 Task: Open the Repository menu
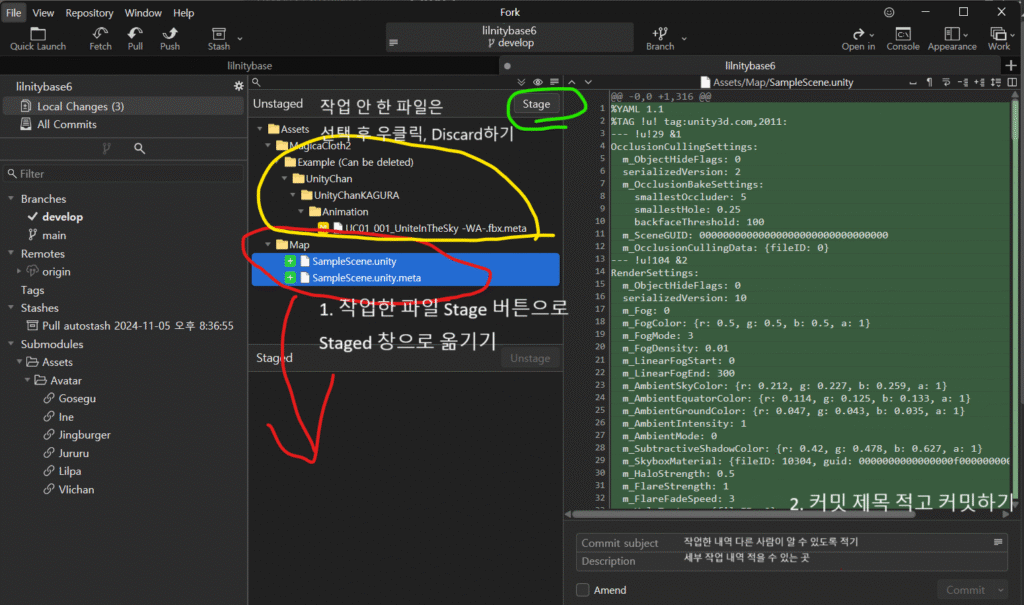(89, 13)
